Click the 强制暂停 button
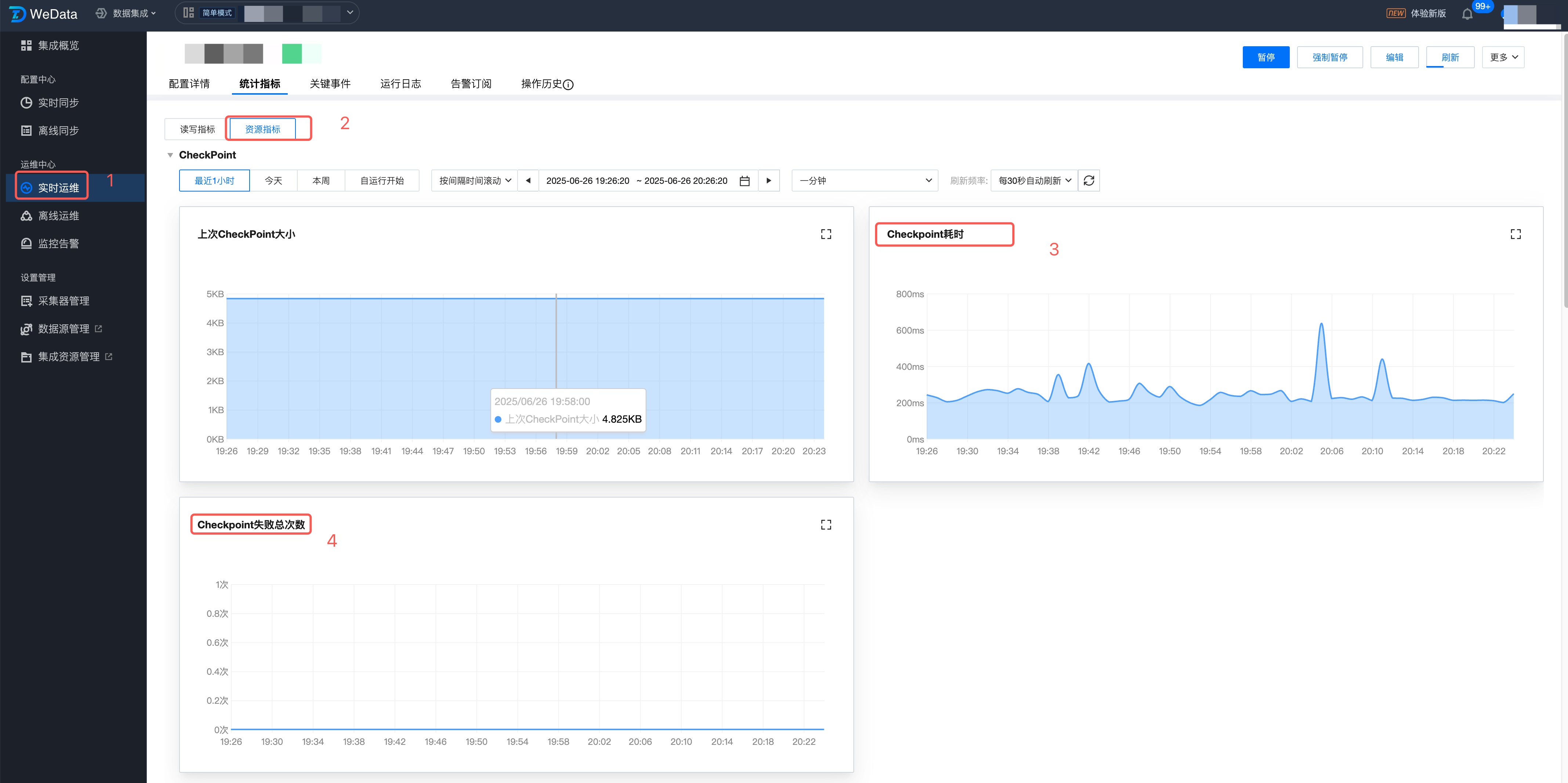This screenshot has height=783, width=1568. point(1329,57)
